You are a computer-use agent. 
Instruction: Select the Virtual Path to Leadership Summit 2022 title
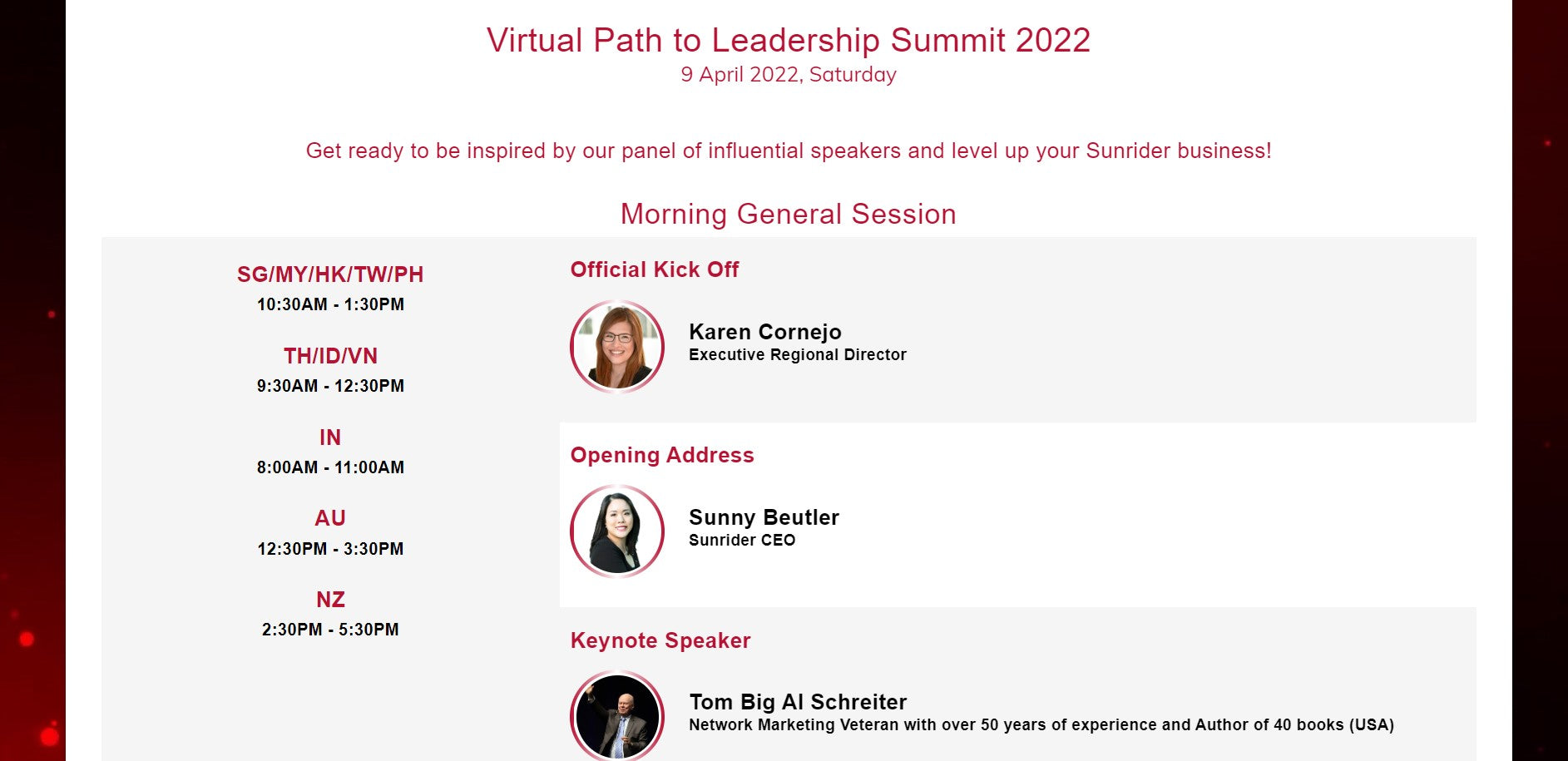pyautogui.click(x=789, y=40)
